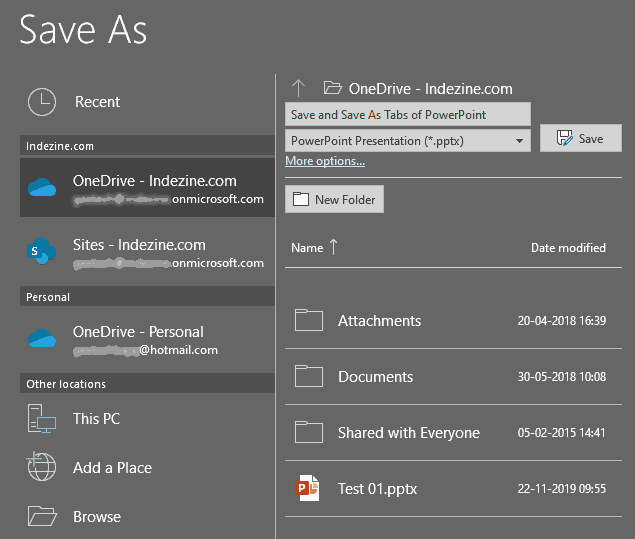This screenshot has width=635, height=539.
Task: Select the Test 01.pptx file
Action: point(453,488)
